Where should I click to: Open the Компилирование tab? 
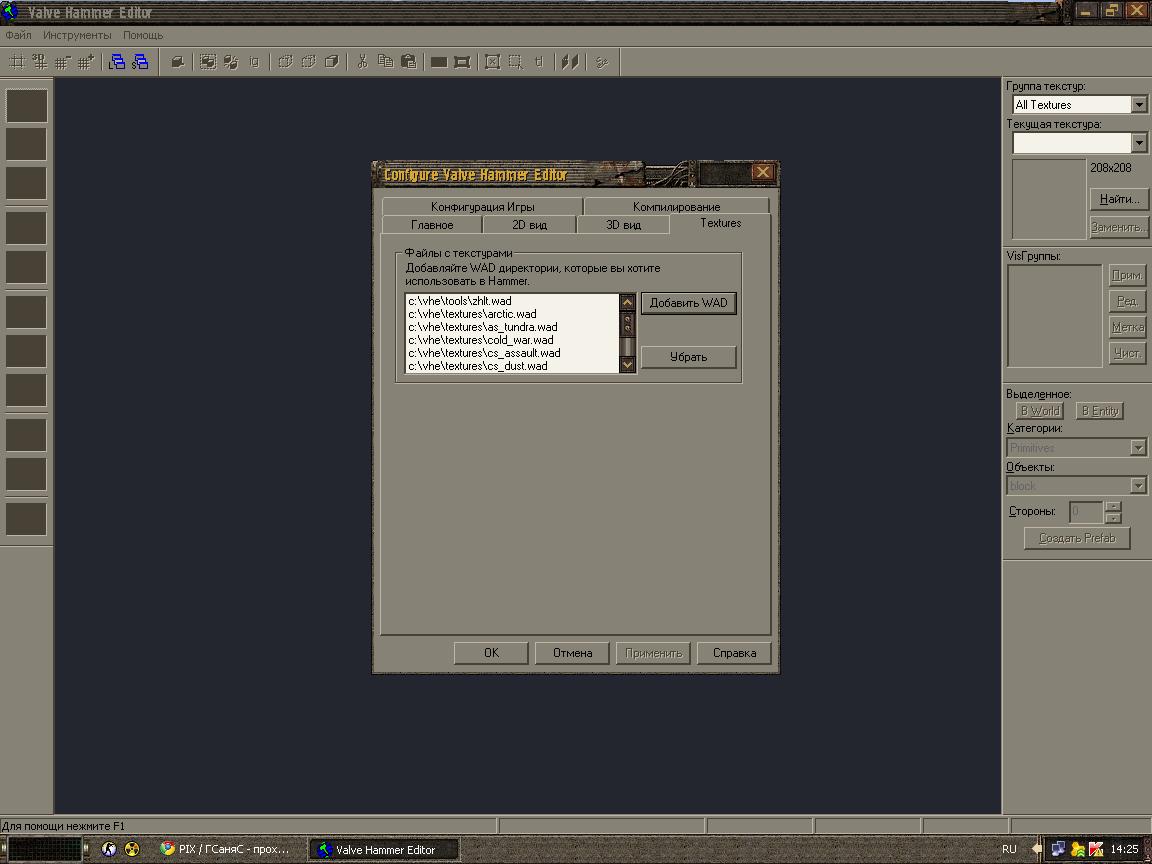[x=676, y=207]
